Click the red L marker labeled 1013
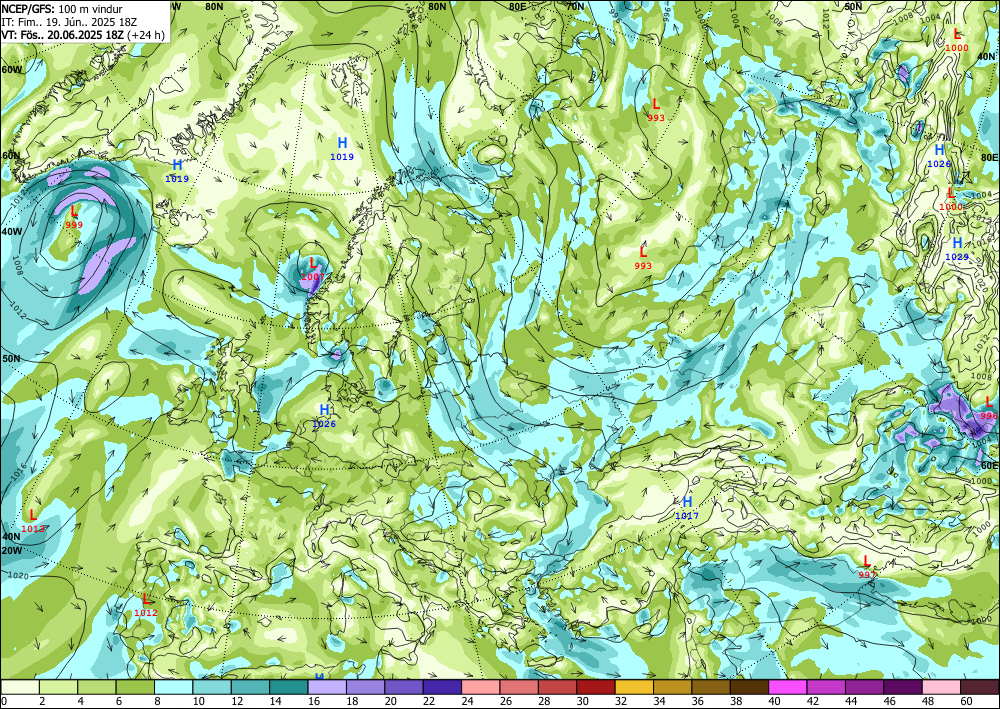This screenshot has width=1000, height=709. [33, 515]
